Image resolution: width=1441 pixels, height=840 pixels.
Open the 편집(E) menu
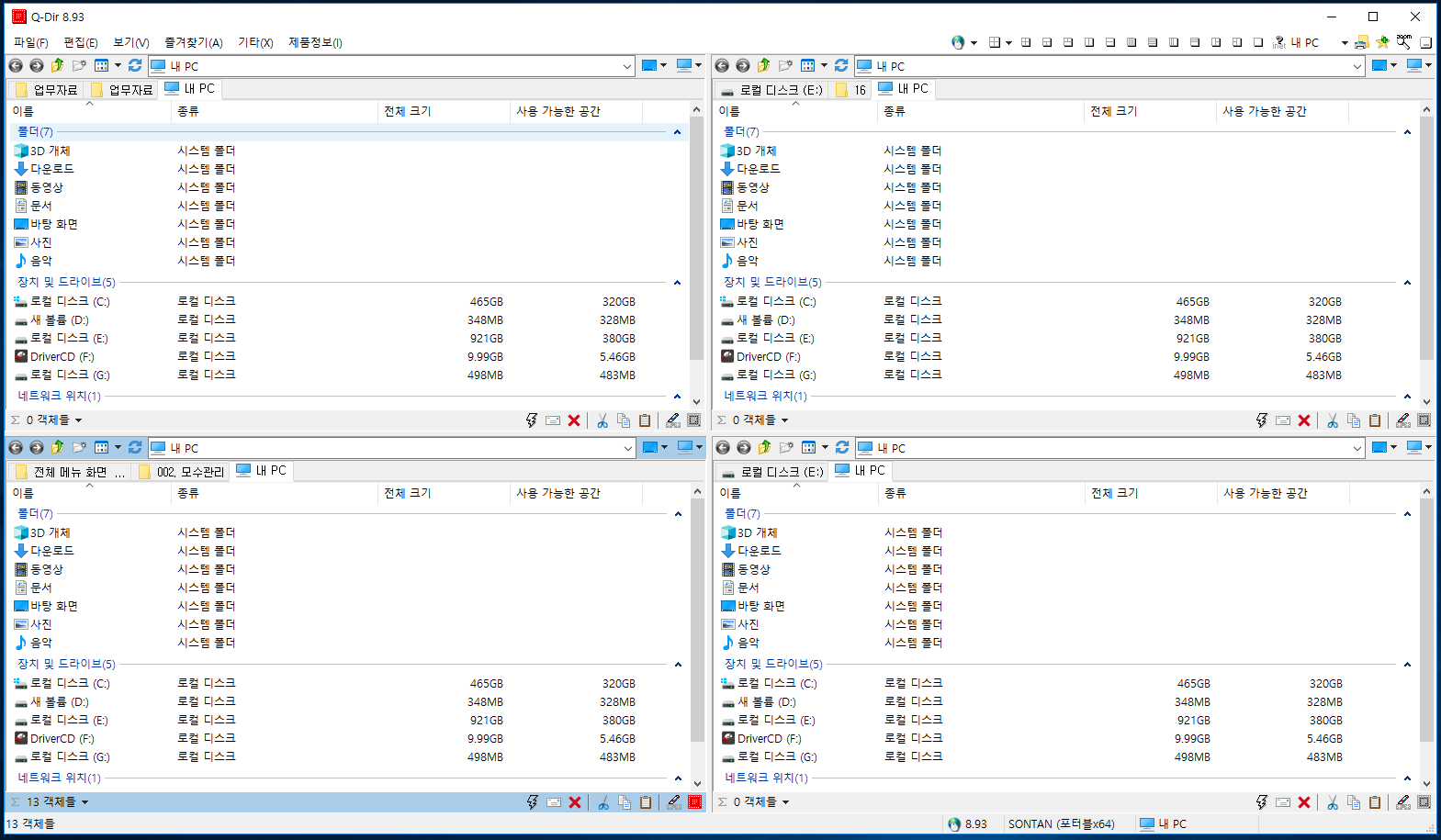tap(81, 42)
